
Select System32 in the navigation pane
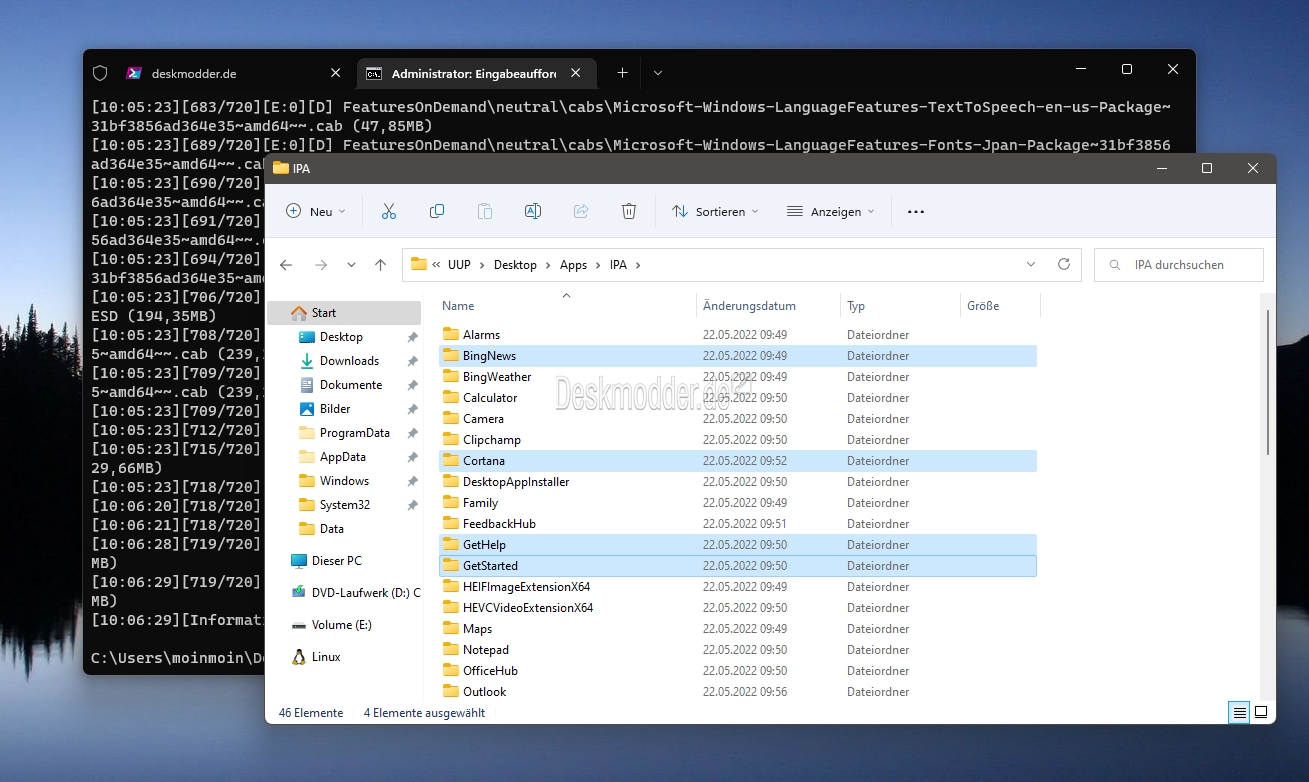click(344, 505)
